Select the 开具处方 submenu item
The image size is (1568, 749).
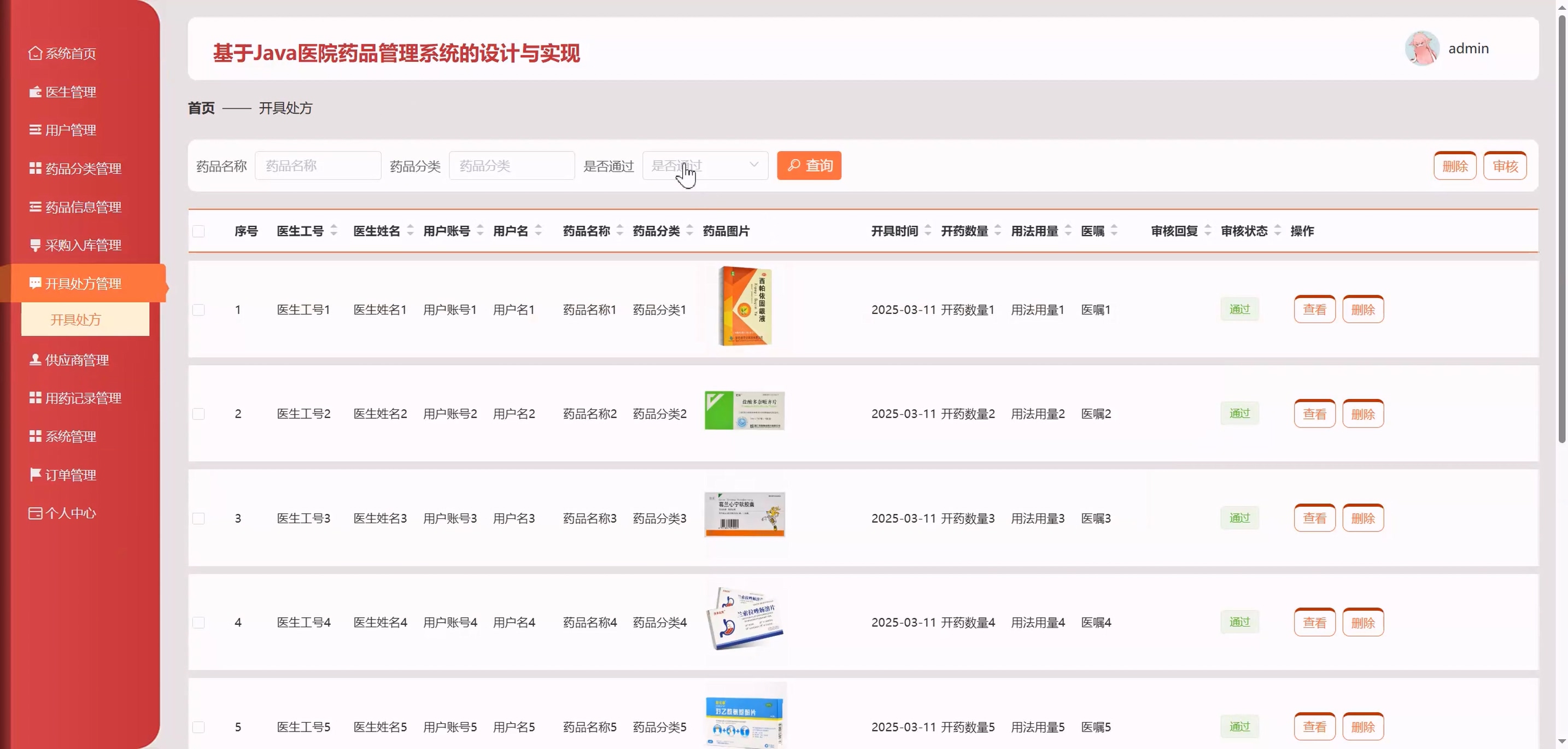click(x=75, y=319)
